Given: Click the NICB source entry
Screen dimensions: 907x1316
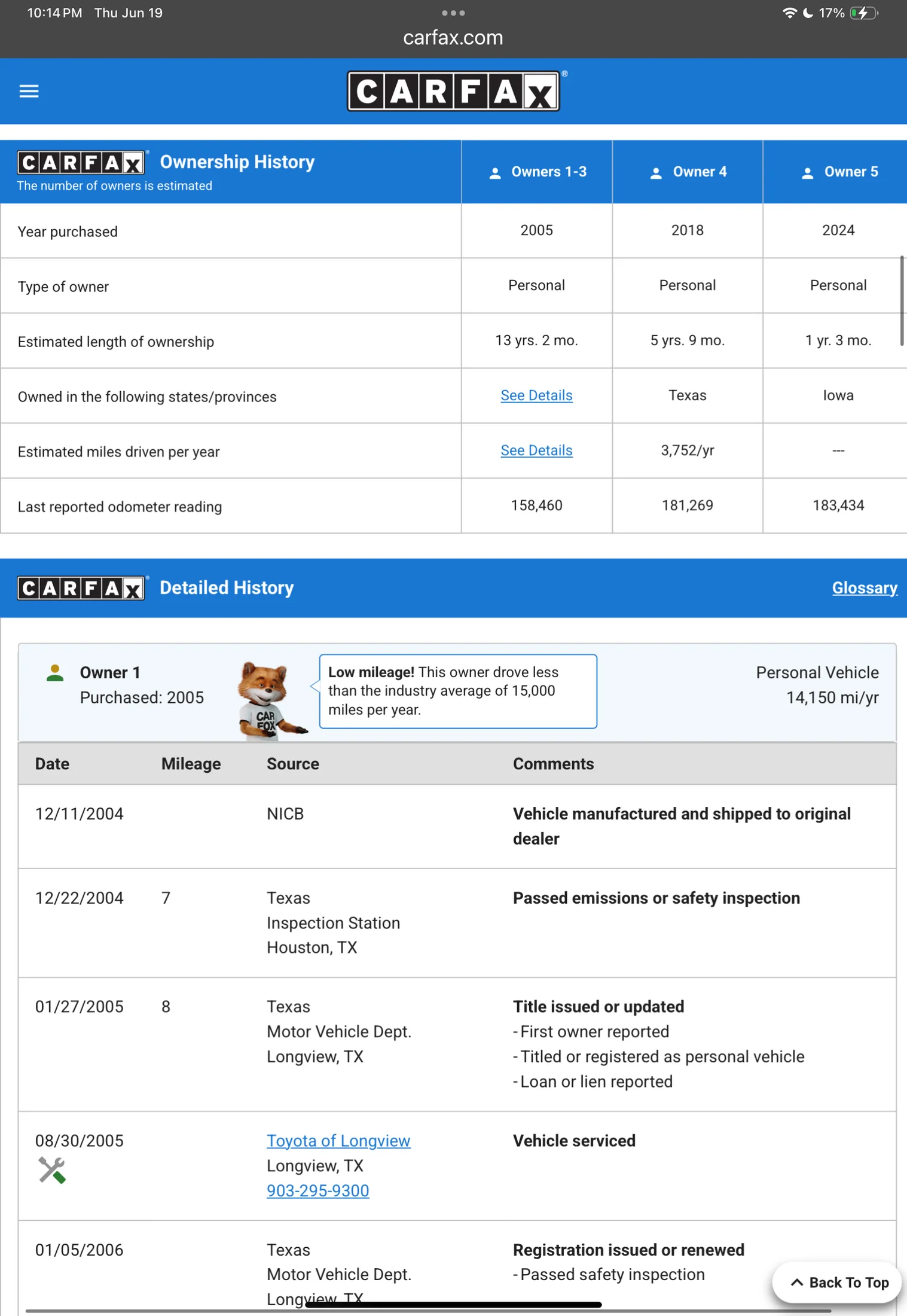Looking at the screenshot, I should (285, 814).
